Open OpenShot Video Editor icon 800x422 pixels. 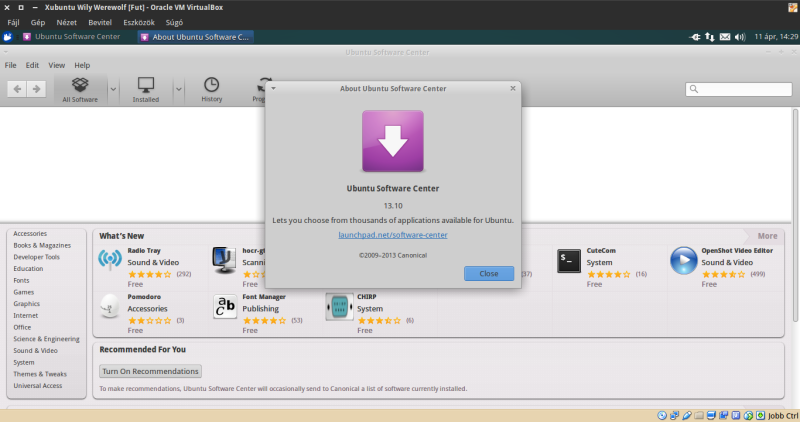coord(684,260)
